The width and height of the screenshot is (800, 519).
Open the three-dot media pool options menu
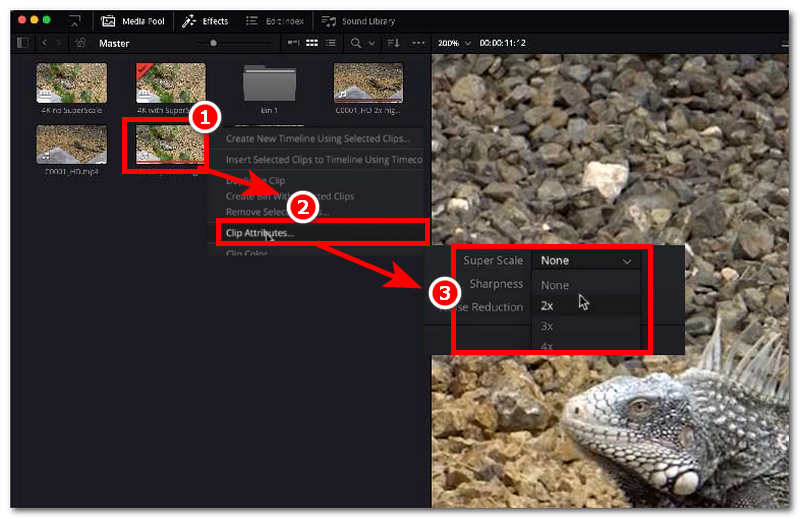coord(418,43)
